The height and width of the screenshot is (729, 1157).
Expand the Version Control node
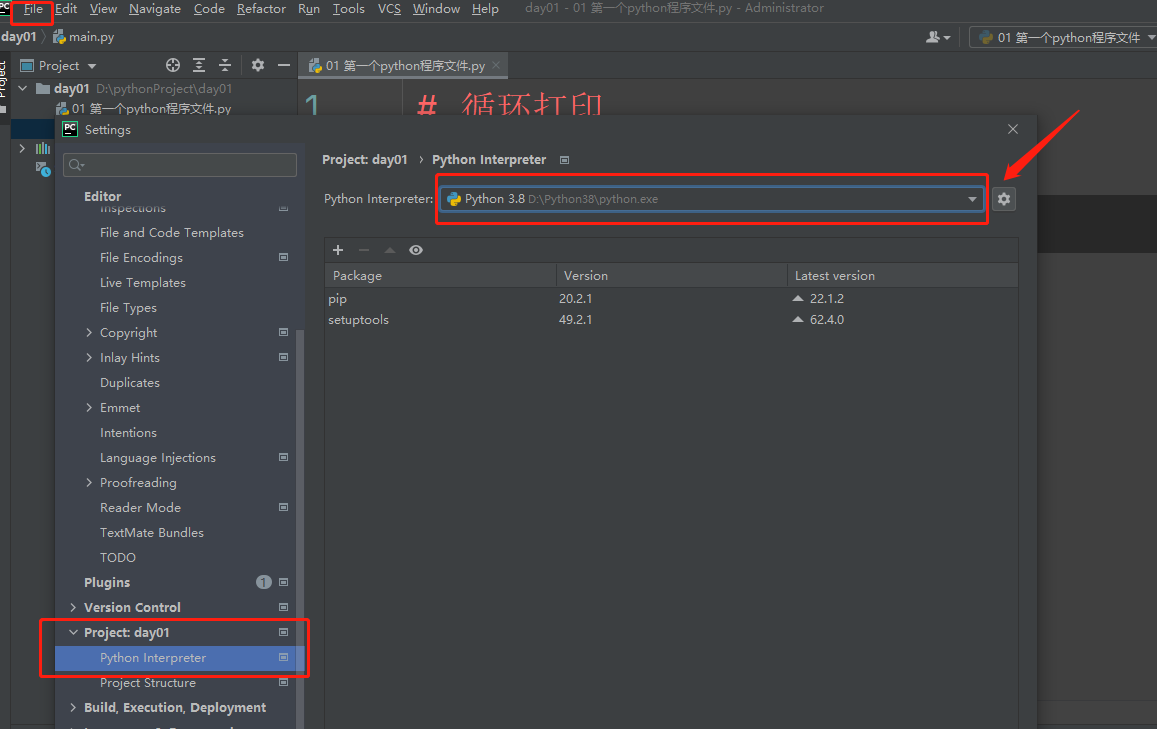click(x=73, y=607)
